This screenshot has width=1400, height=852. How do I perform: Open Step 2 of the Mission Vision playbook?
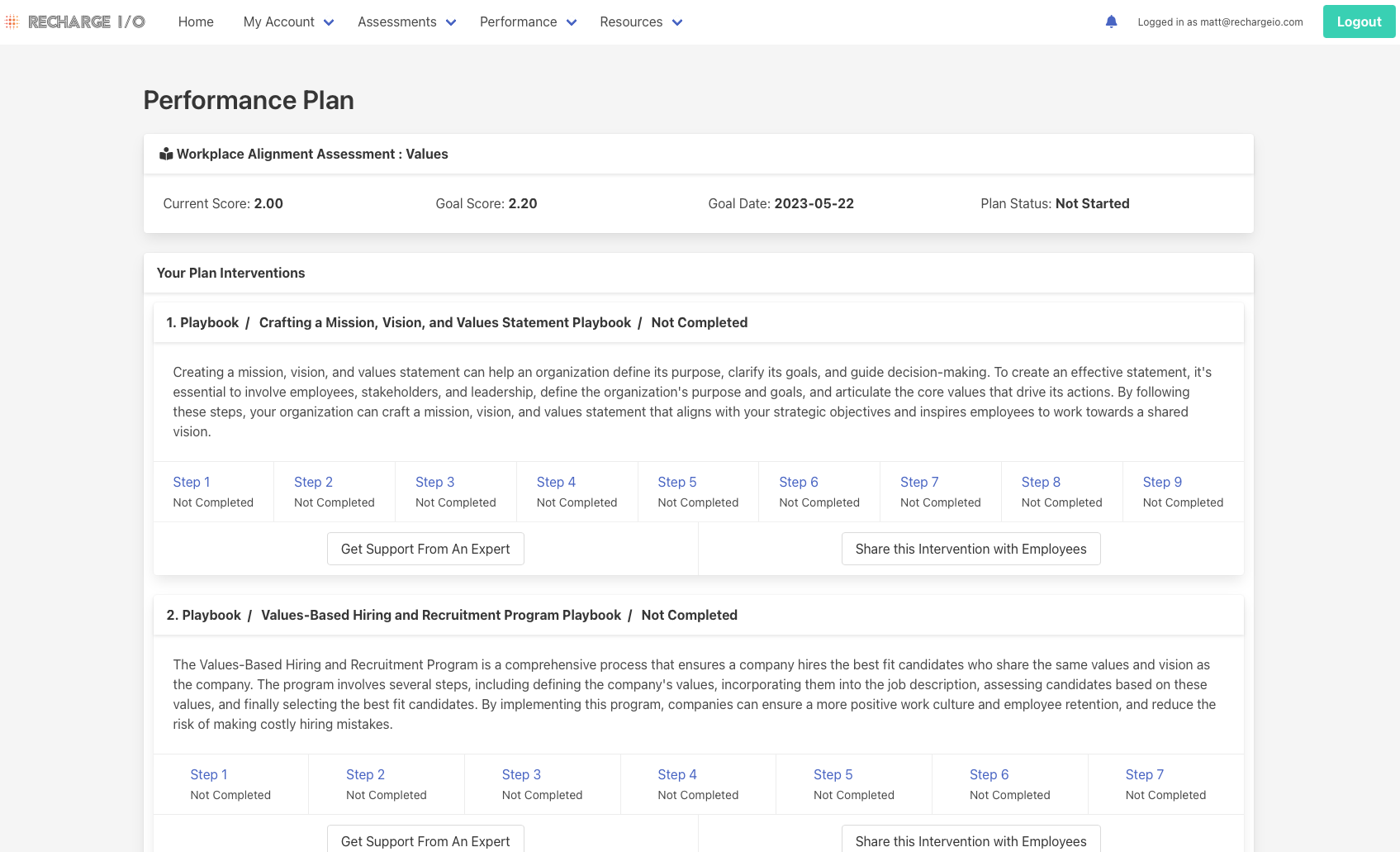(313, 482)
